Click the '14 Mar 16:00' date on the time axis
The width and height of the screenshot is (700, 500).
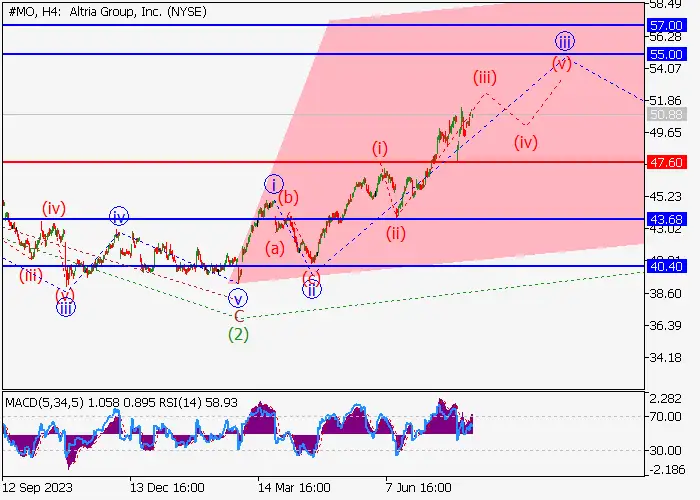[x=295, y=488]
